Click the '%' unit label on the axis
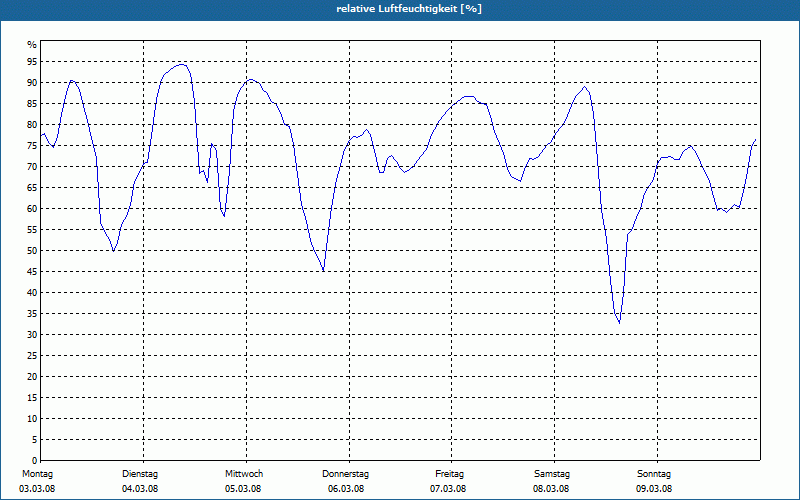Screen dimensions: 800x500 click(x=32, y=45)
